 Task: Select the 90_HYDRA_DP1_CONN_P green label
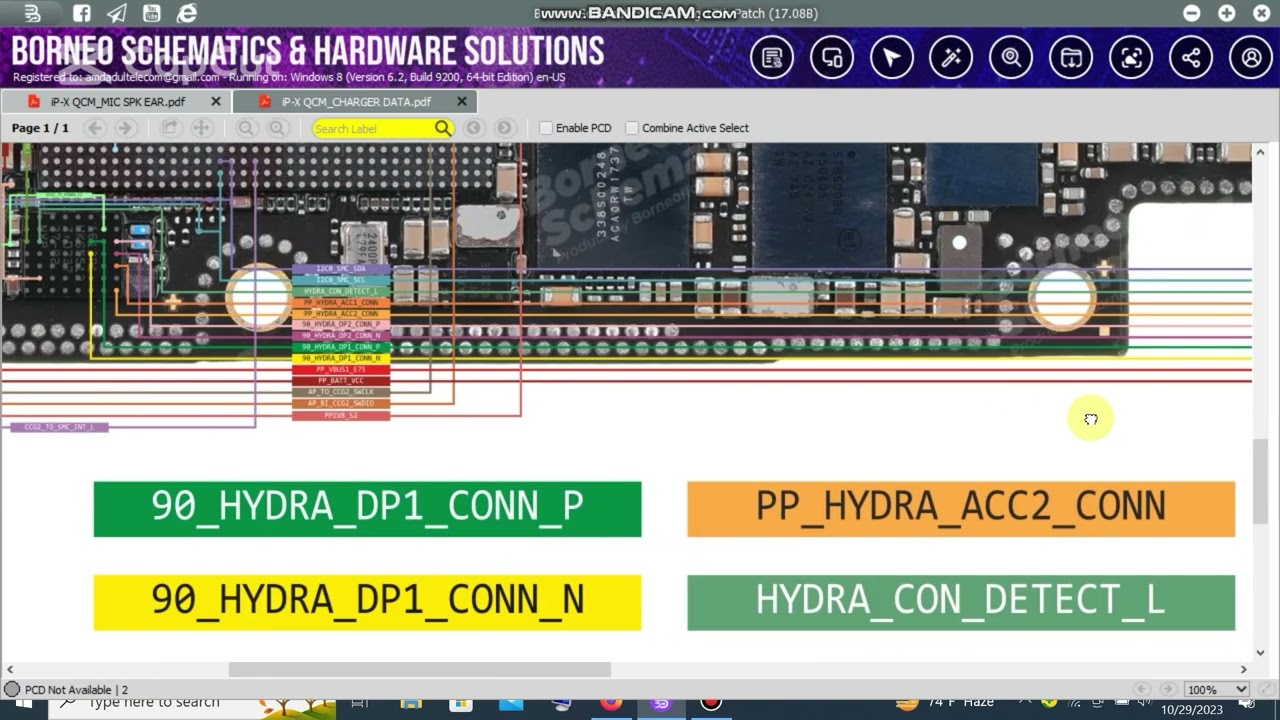[x=367, y=509]
